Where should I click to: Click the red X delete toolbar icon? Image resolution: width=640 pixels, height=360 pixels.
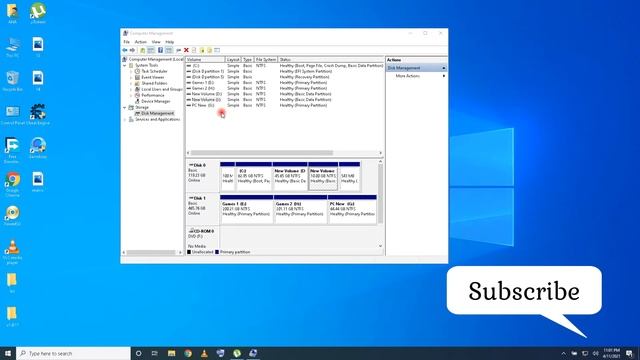click(186, 50)
